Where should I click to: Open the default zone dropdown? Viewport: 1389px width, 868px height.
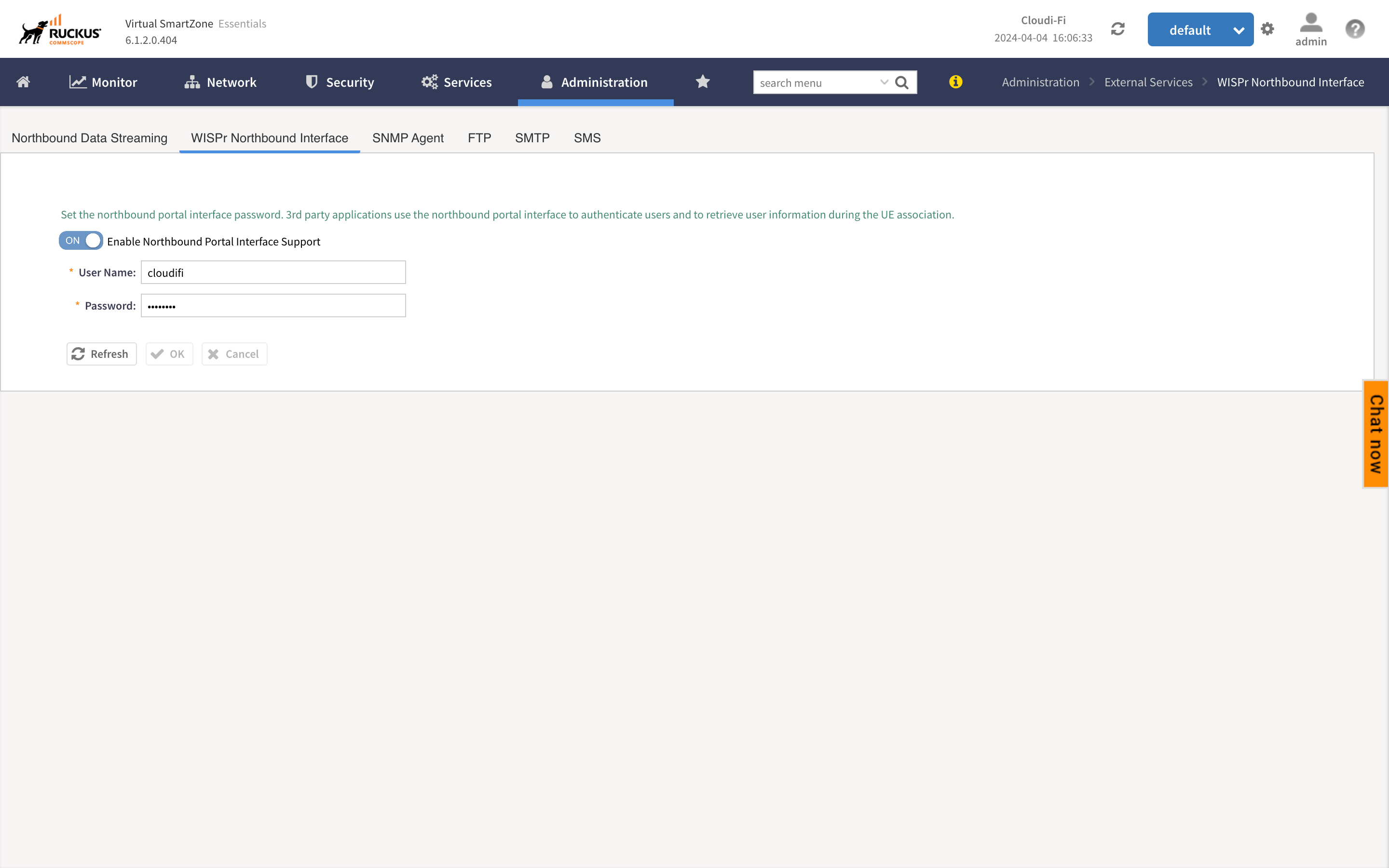[x=1200, y=29]
